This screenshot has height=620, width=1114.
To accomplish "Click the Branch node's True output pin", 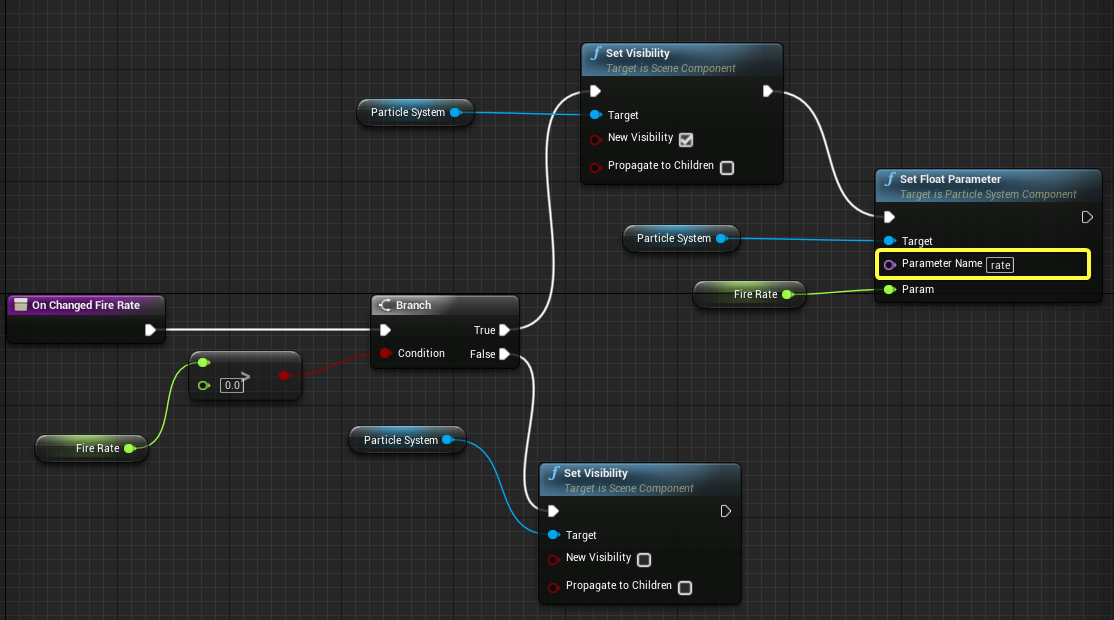I will point(505,330).
